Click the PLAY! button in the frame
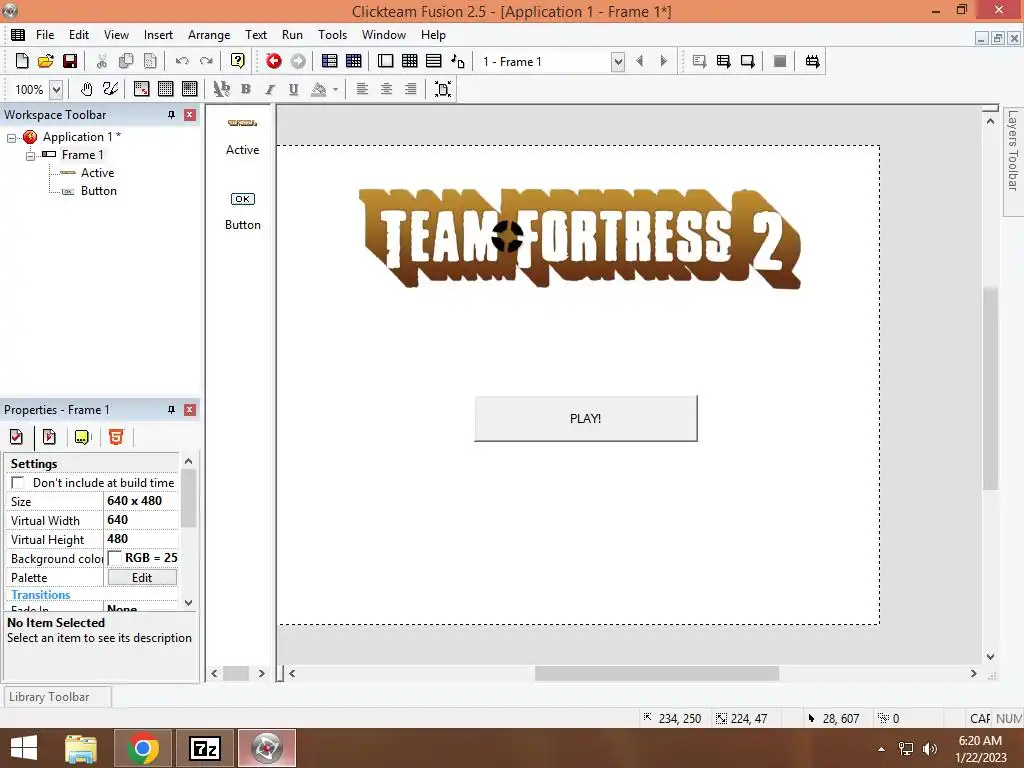The image size is (1024, 768). click(586, 419)
